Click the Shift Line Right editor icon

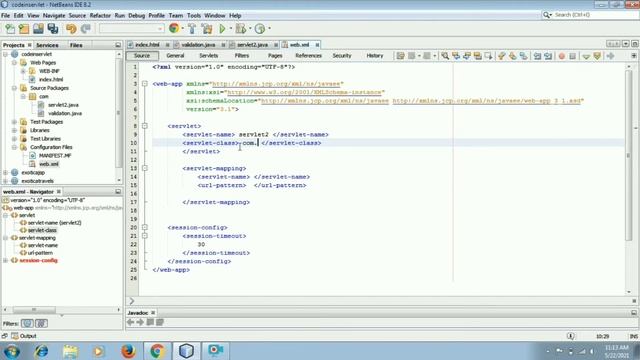pos(548,56)
